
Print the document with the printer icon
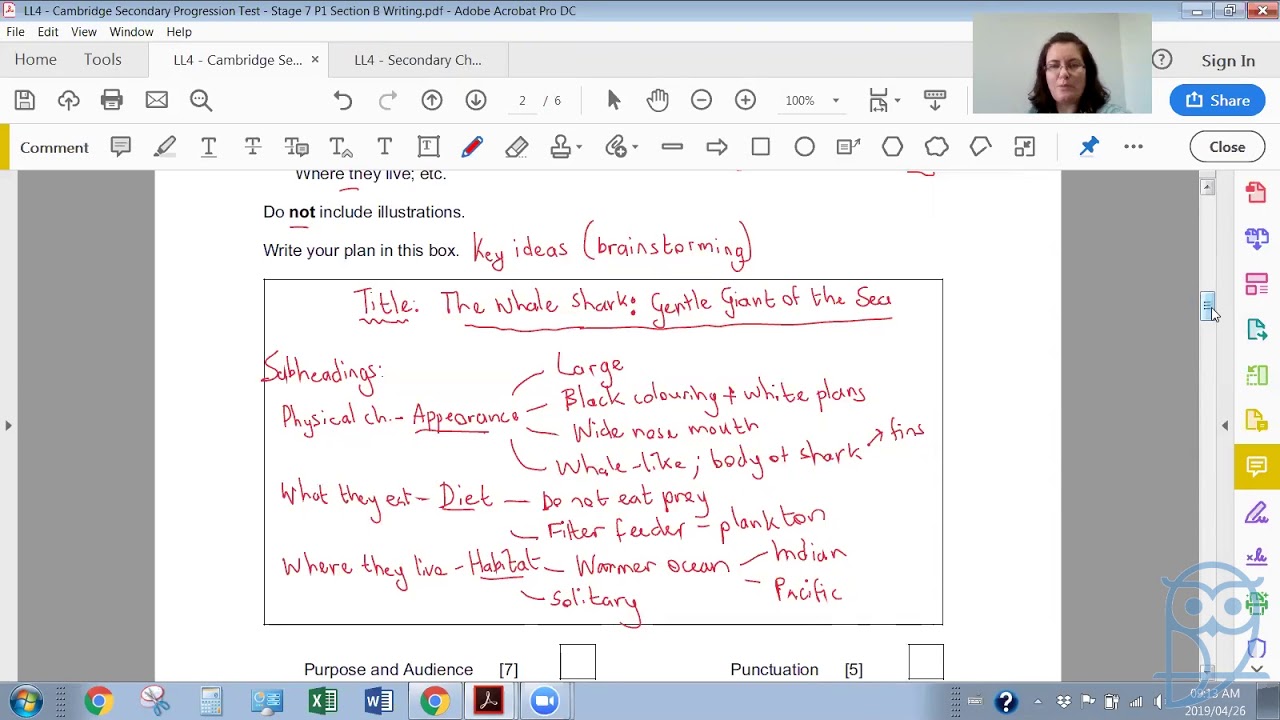(x=112, y=100)
